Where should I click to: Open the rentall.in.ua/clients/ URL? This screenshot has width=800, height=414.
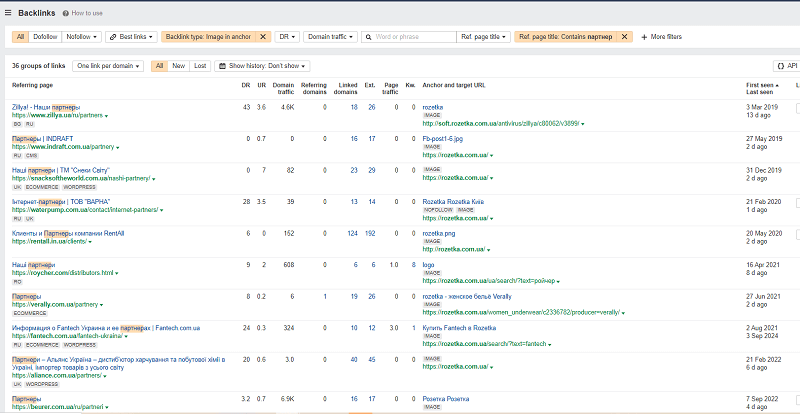click(49, 241)
